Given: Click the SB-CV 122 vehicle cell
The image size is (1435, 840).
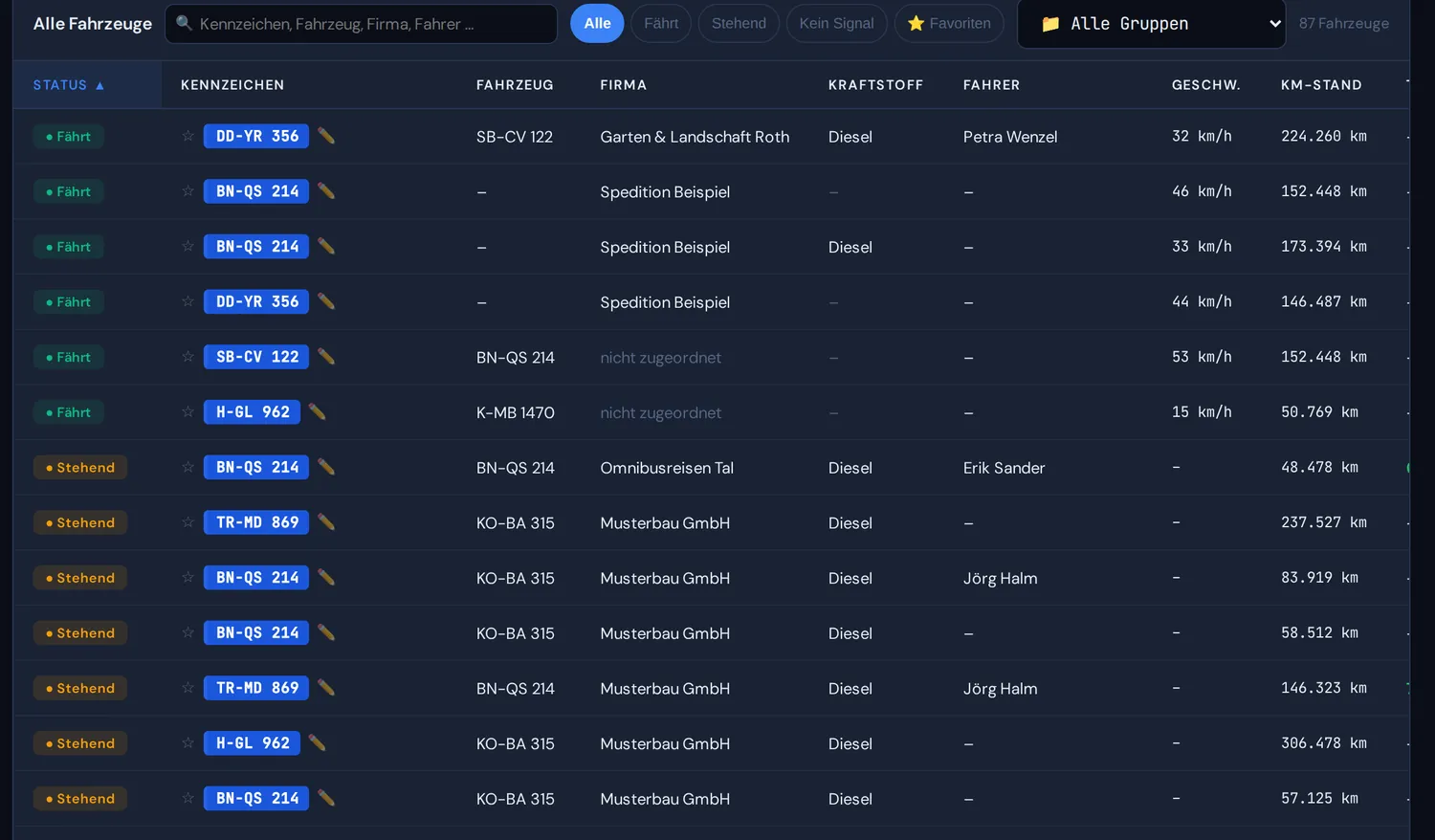Looking at the screenshot, I should [515, 137].
